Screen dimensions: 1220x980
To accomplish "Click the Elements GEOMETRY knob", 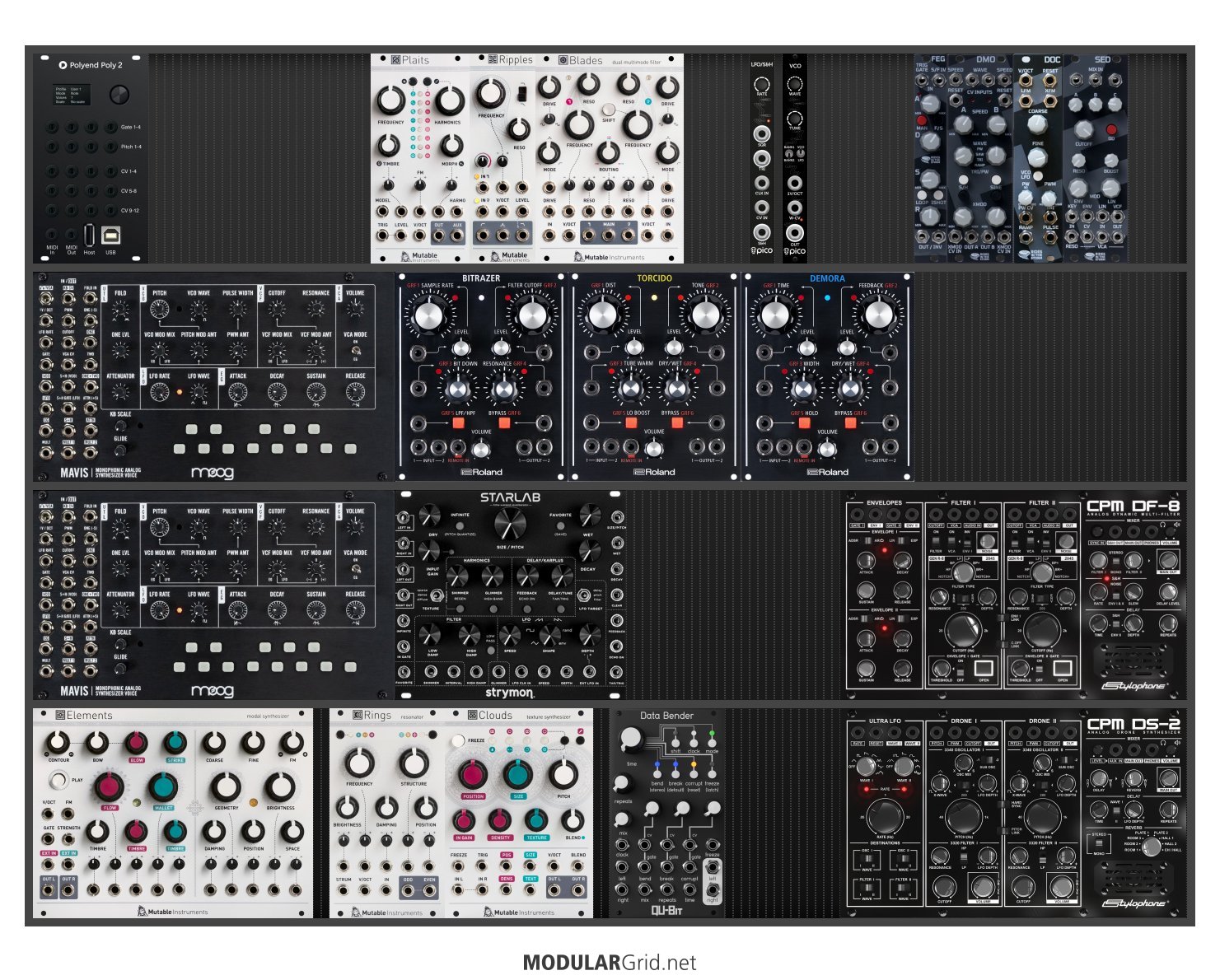I will 226,786.
